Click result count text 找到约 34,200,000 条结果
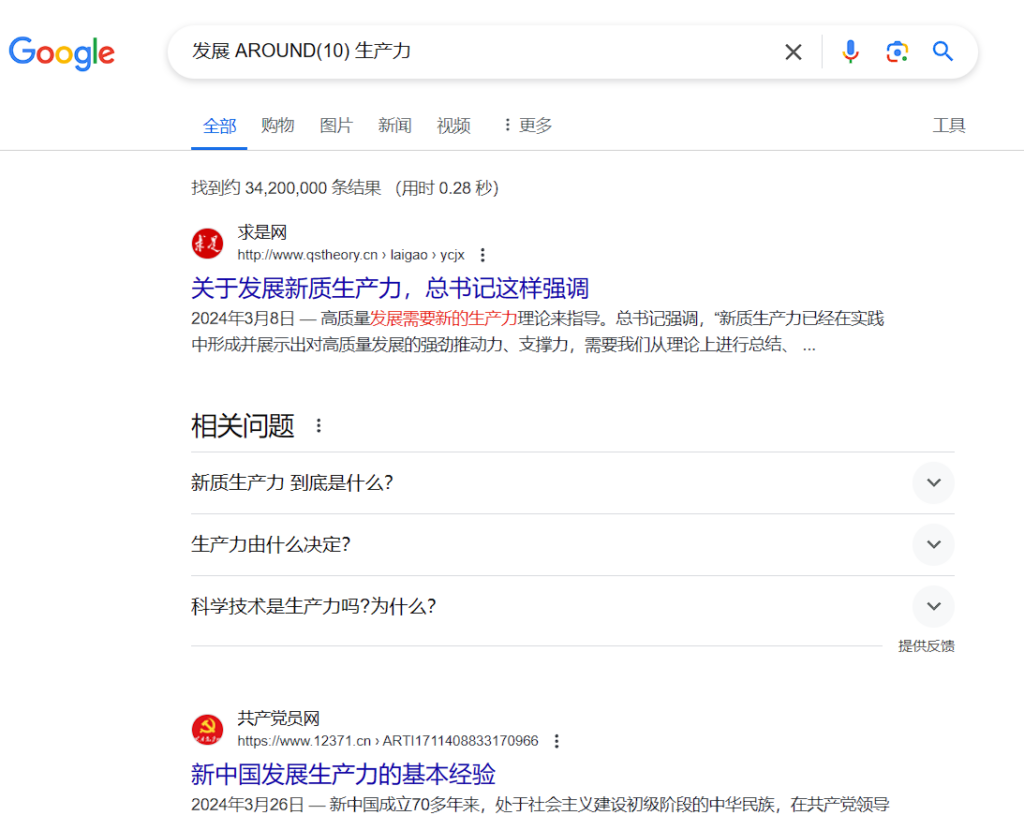Viewport: 1024px width, 815px height. coord(286,188)
